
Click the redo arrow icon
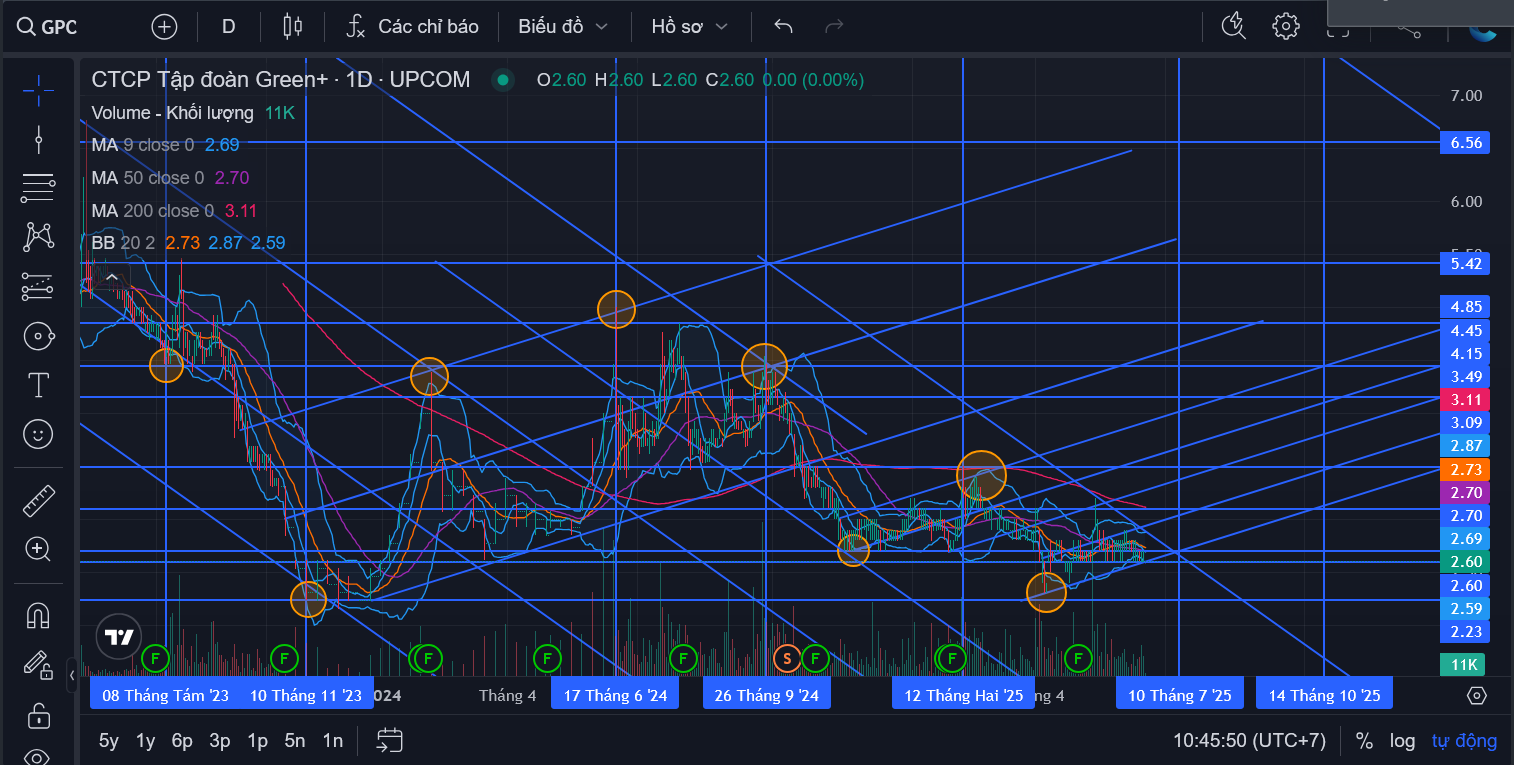tap(834, 27)
